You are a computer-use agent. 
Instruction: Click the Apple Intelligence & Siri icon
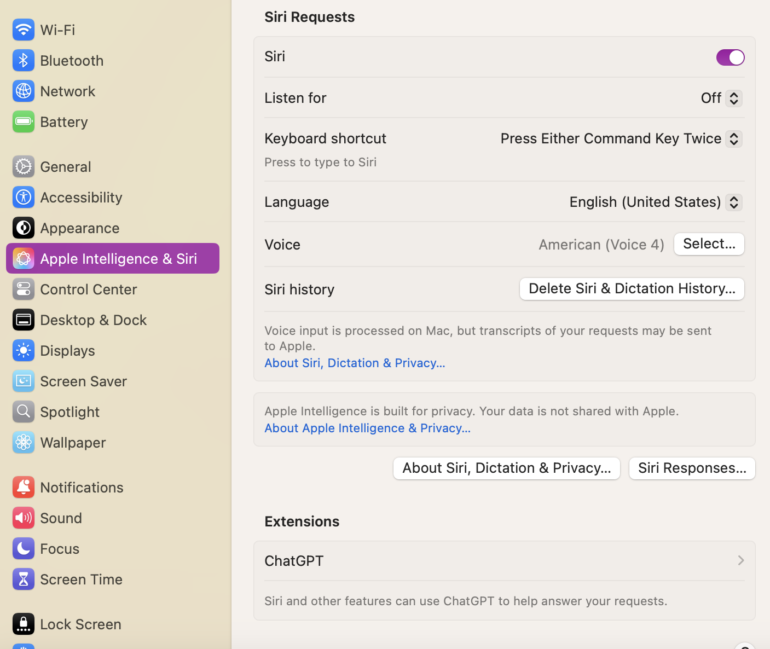click(23, 259)
